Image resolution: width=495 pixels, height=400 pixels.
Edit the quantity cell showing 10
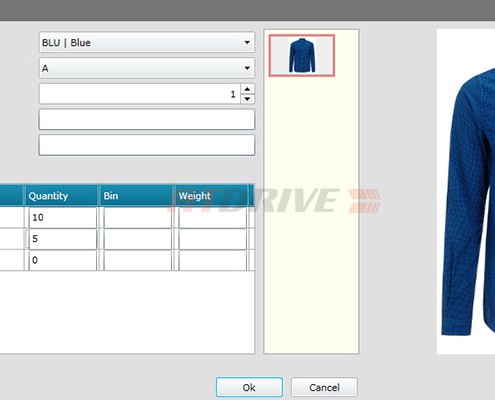click(63, 218)
